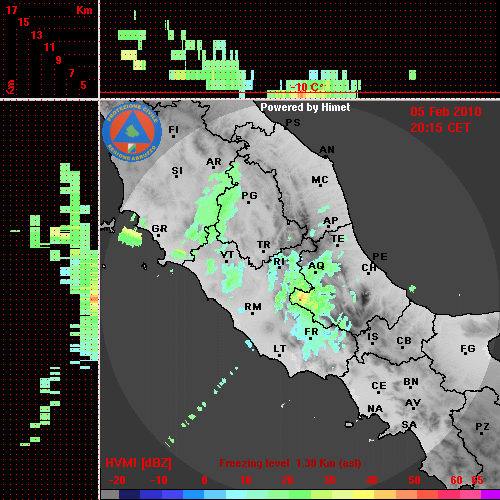Select the GR city marker label
The image size is (500, 500).
click(x=159, y=229)
